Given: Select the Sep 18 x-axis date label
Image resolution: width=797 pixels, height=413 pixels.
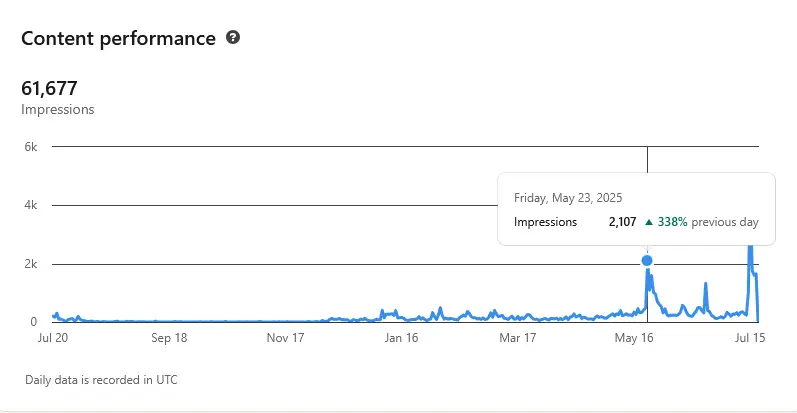Looking at the screenshot, I should 169,338.
